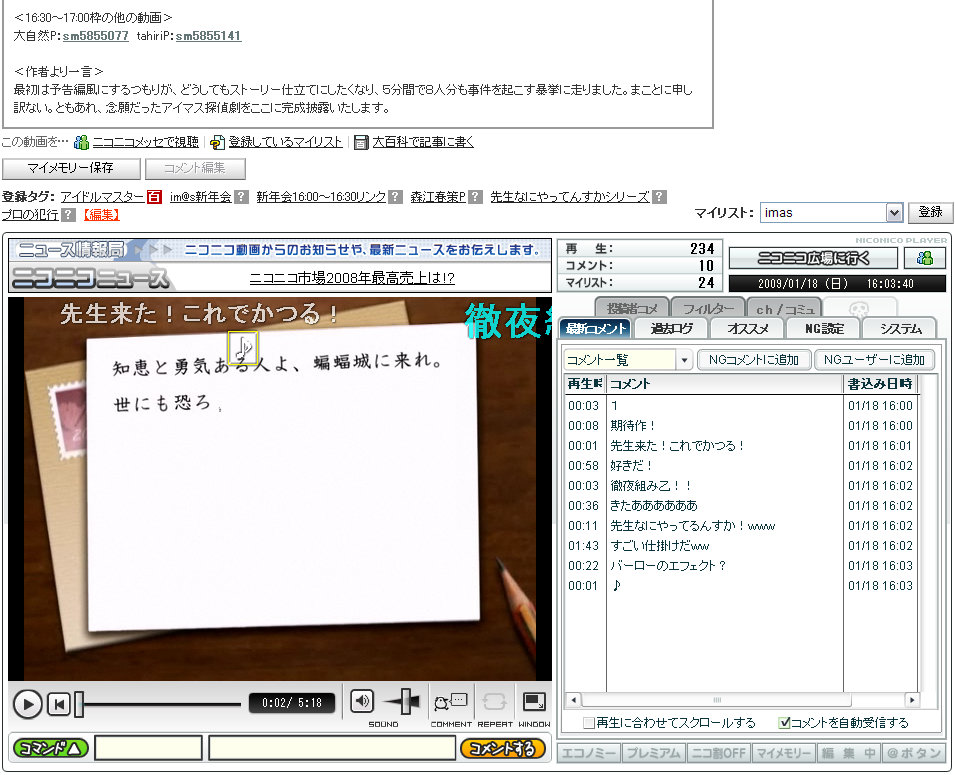
Task: Switch to the 過去ログ tab
Action: point(671,329)
